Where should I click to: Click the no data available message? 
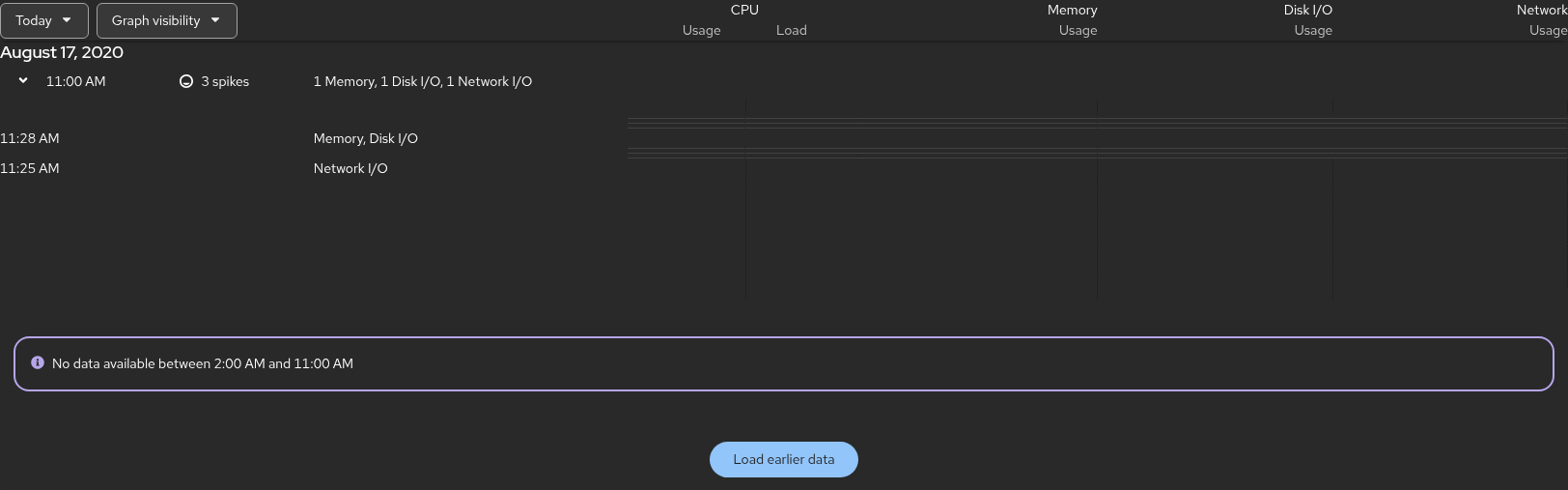point(203,363)
